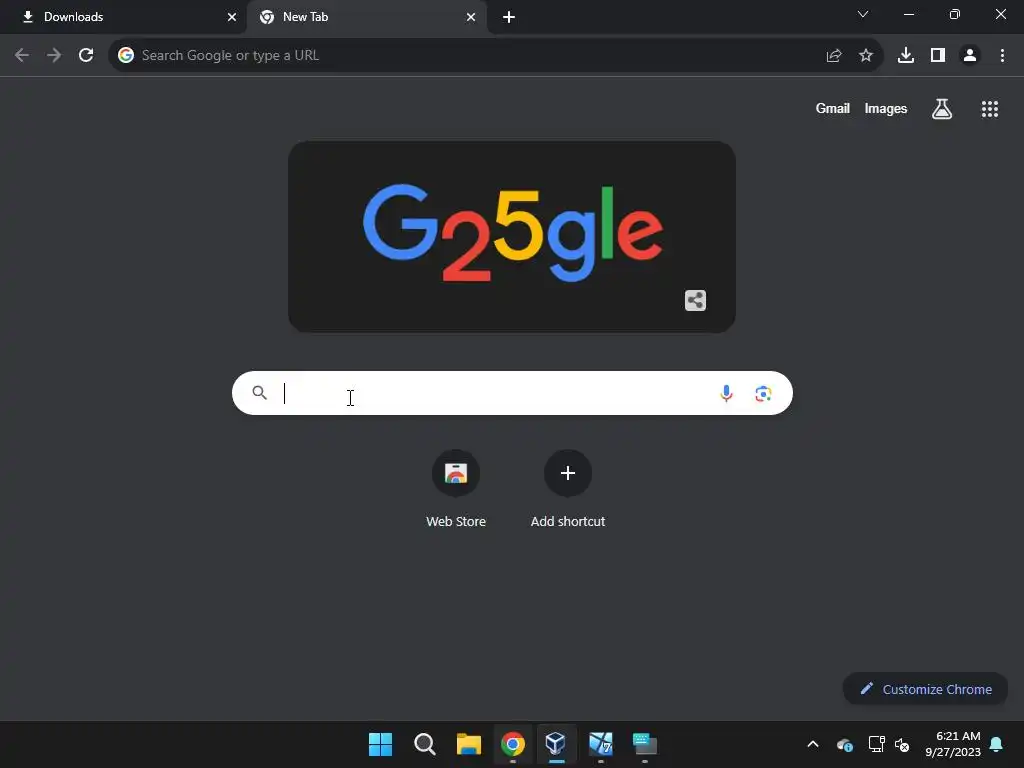The image size is (1024, 768).
Task: Click the network tray icon
Action: (876, 744)
